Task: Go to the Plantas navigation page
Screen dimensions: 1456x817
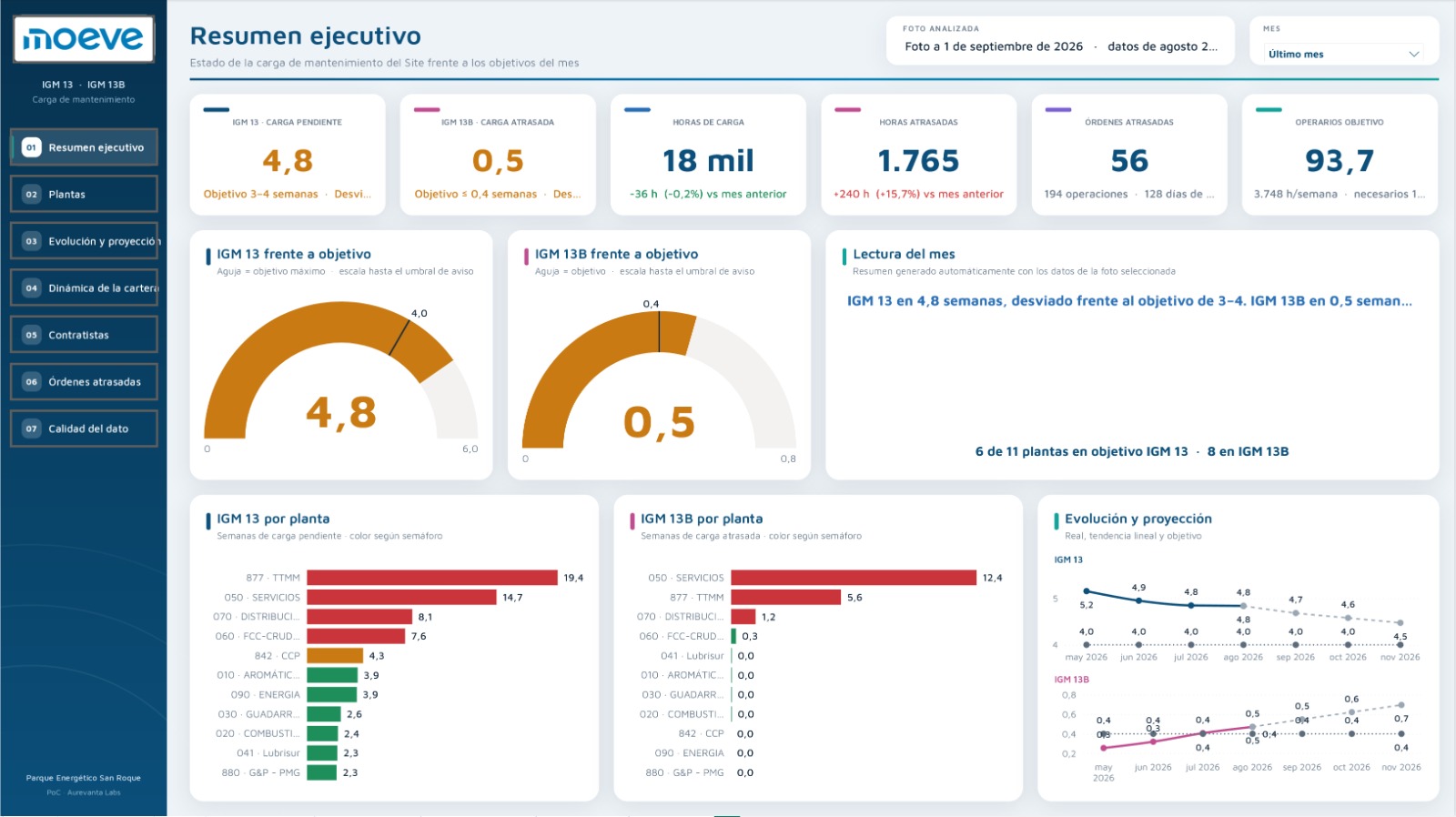Action: tap(84, 195)
